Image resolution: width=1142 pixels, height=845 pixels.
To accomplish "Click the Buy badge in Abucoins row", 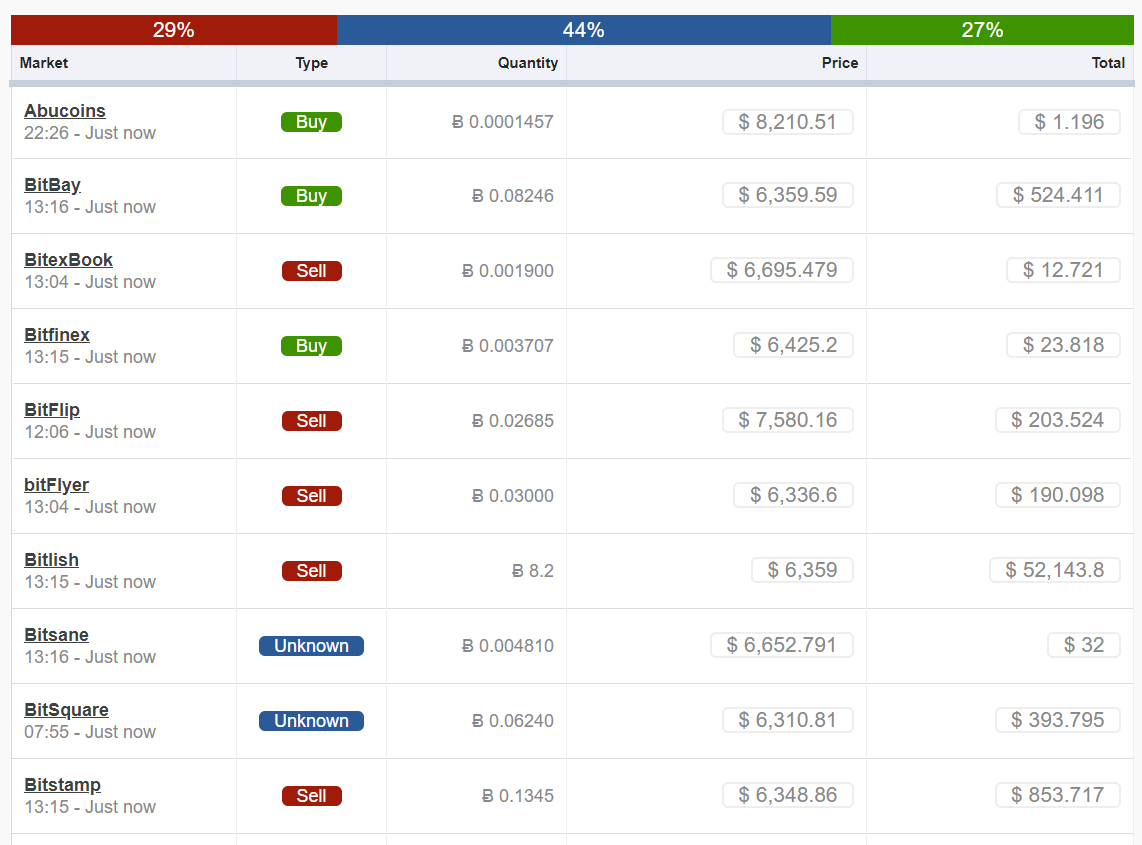I will [312, 122].
